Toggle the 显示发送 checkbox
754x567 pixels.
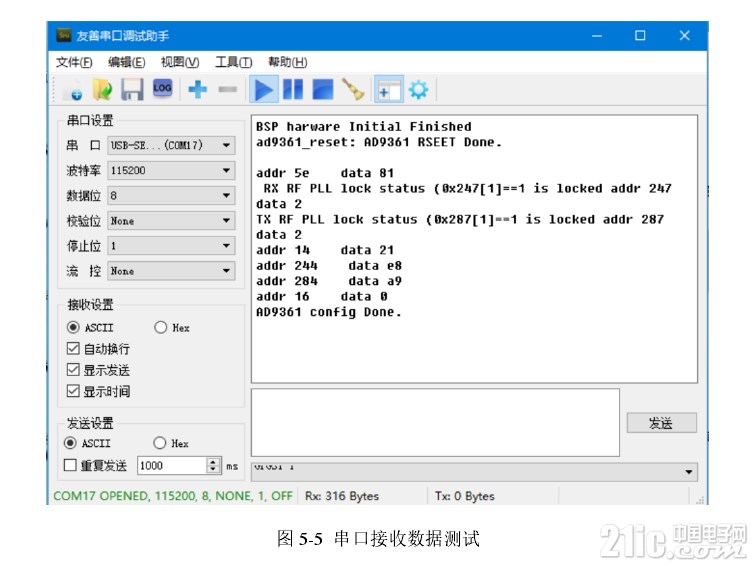click(73, 370)
